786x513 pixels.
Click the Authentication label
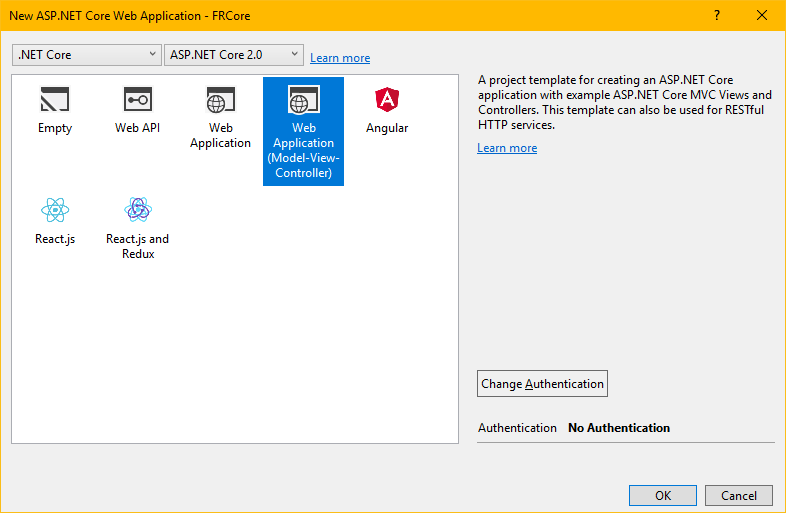pos(517,428)
